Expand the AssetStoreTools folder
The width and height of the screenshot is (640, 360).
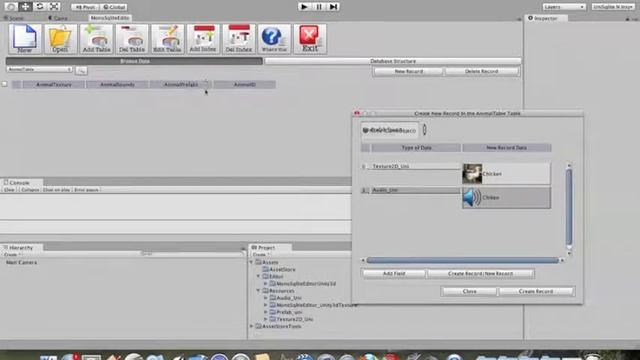(251, 326)
